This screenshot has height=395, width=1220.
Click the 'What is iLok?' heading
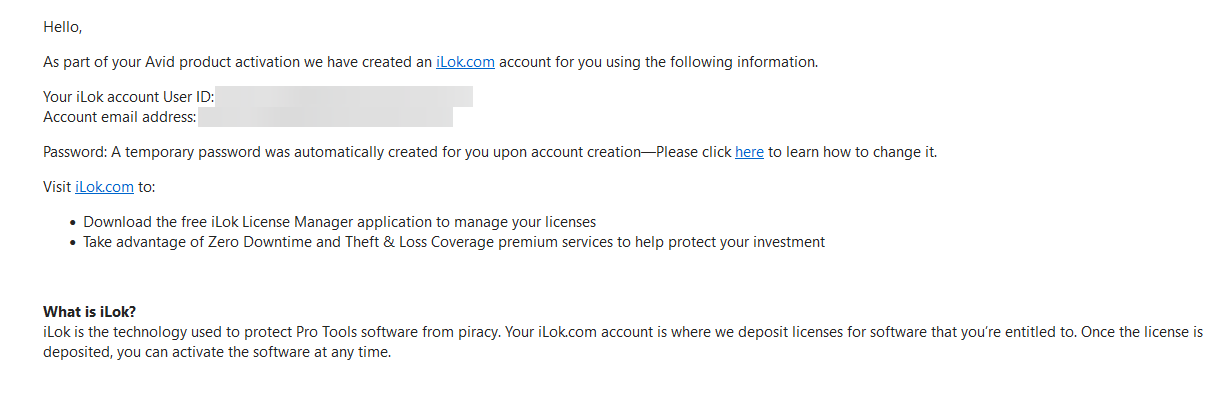[90, 311]
